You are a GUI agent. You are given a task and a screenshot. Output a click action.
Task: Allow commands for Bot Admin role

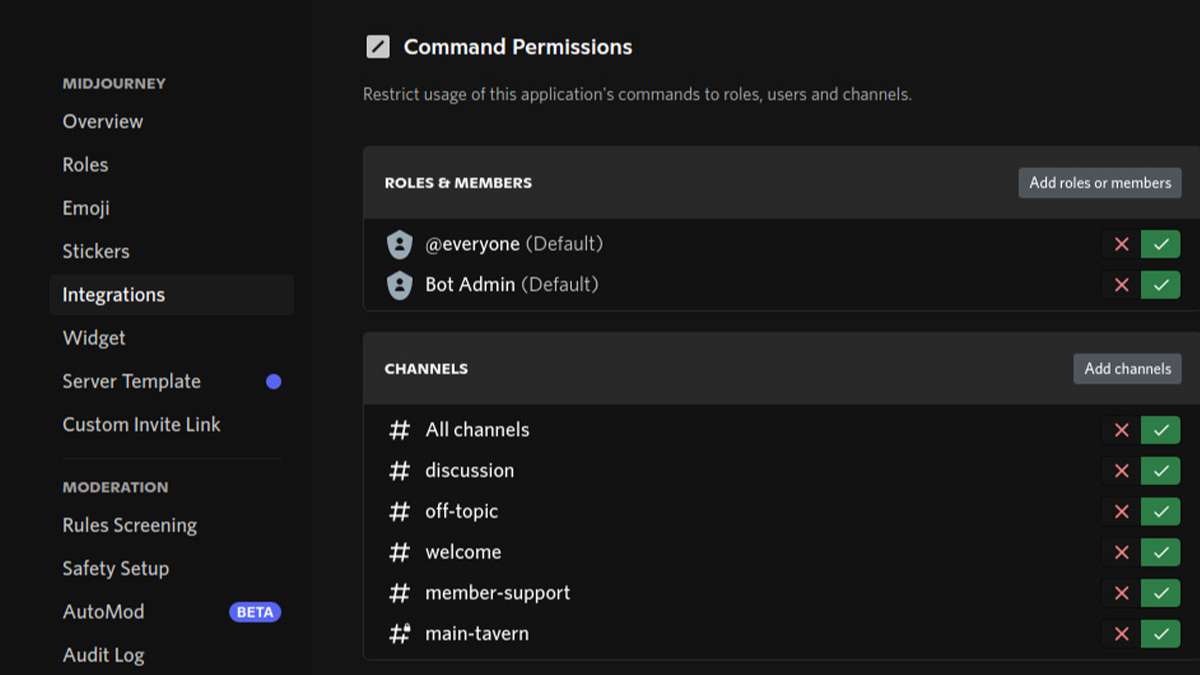pos(1160,285)
